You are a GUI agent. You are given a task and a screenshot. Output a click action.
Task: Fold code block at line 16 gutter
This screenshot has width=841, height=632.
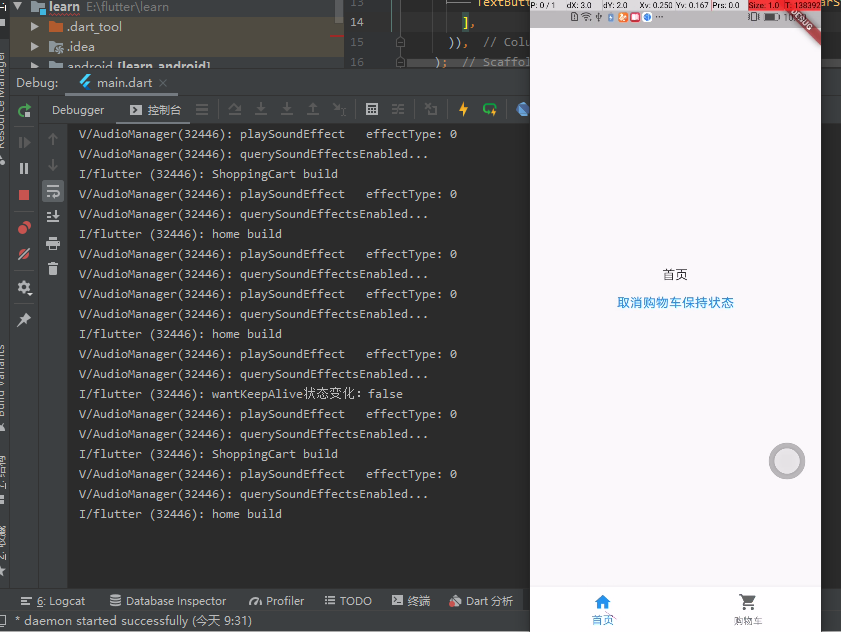[x=400, y=62]
